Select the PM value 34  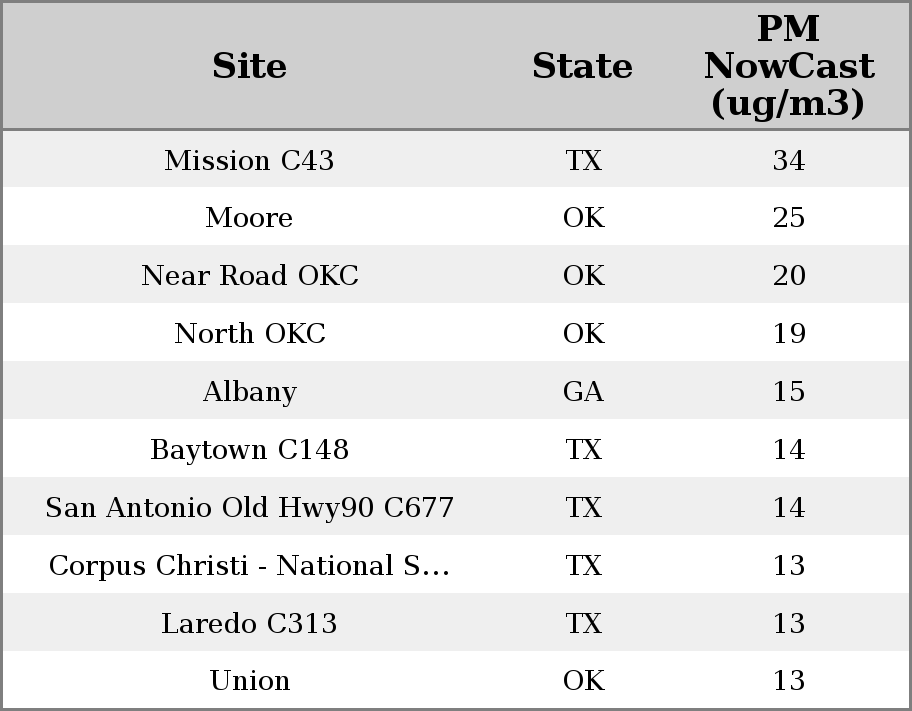pos(788,160)
